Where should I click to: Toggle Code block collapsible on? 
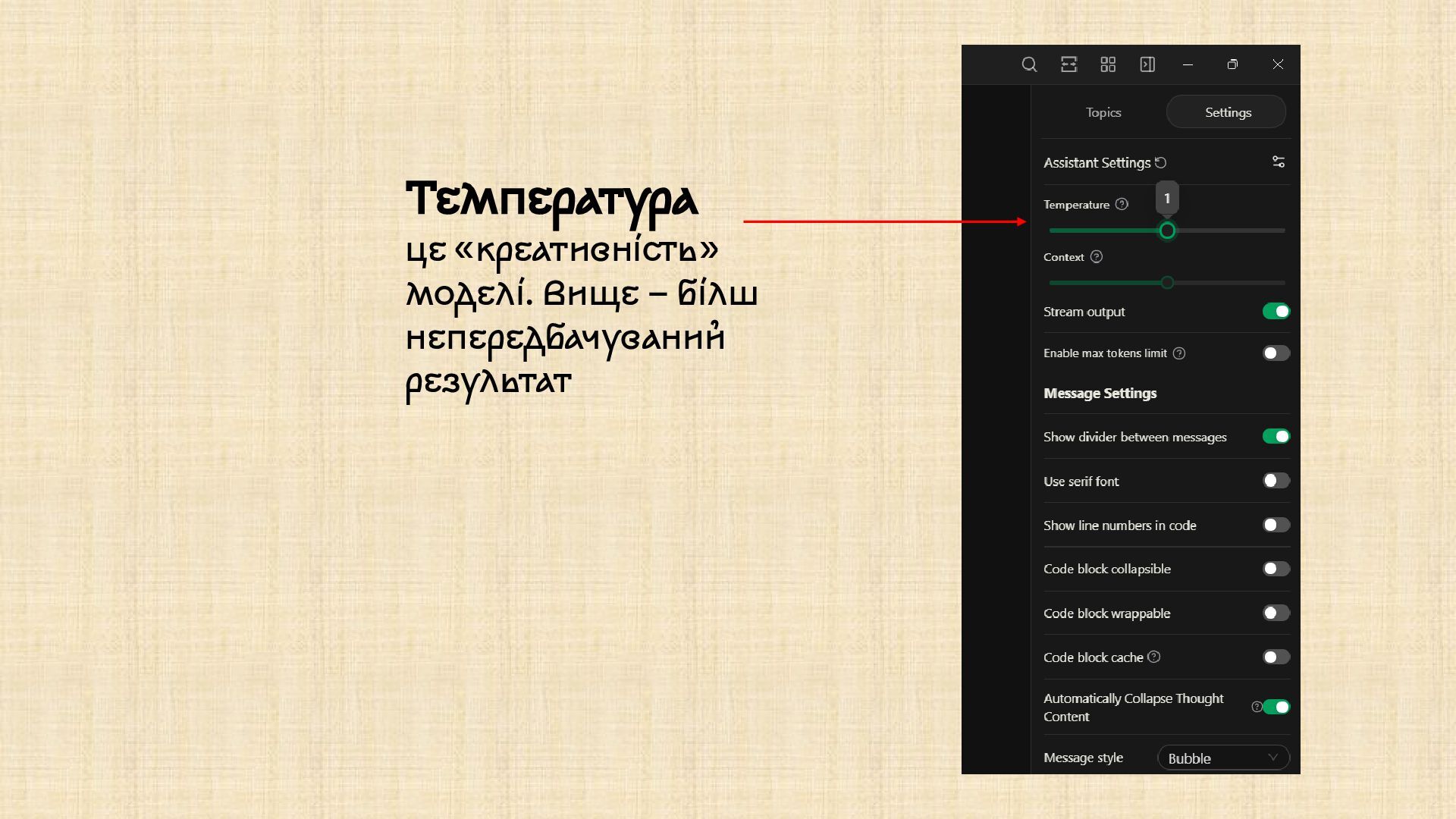click(x=1276, y=569)
